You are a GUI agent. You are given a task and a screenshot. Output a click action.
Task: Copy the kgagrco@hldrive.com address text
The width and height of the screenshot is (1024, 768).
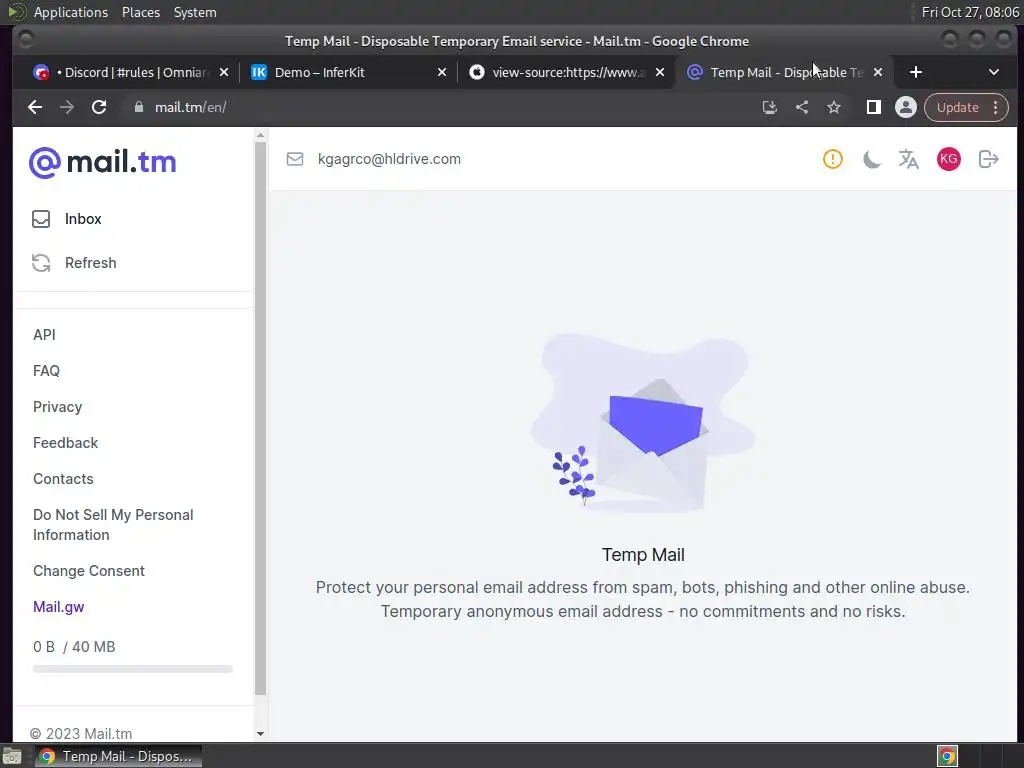tap(389, 159)
